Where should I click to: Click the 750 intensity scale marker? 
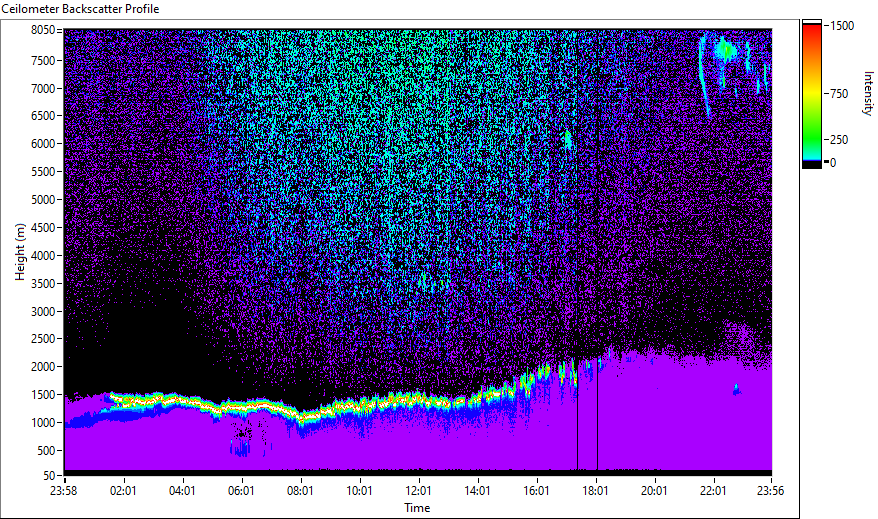[839, 94]
